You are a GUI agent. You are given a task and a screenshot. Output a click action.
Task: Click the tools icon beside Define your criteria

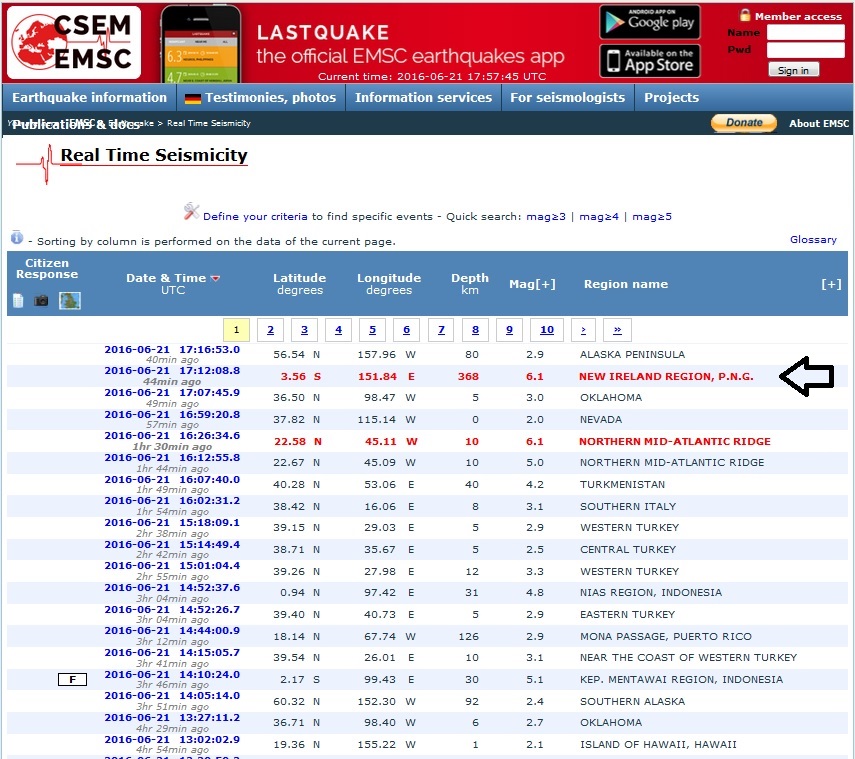[191, 211]
